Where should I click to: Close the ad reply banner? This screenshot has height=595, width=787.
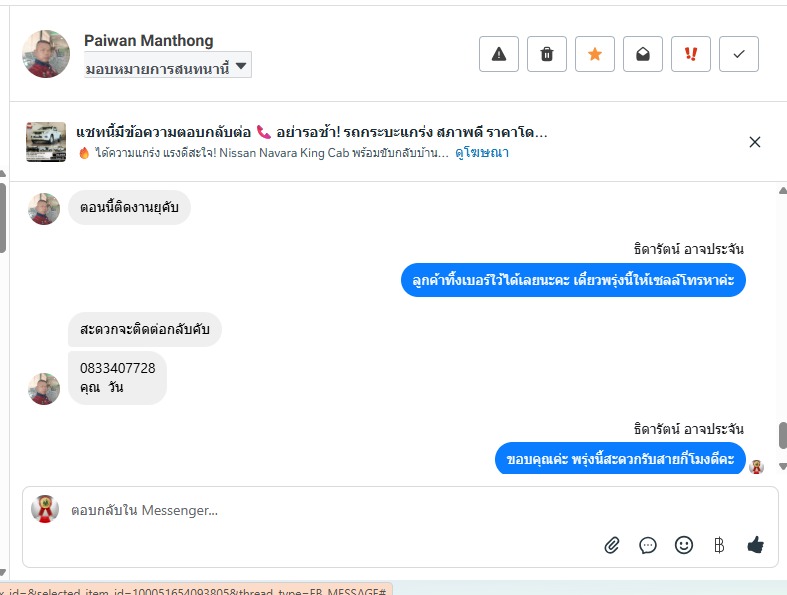(754, 142)
